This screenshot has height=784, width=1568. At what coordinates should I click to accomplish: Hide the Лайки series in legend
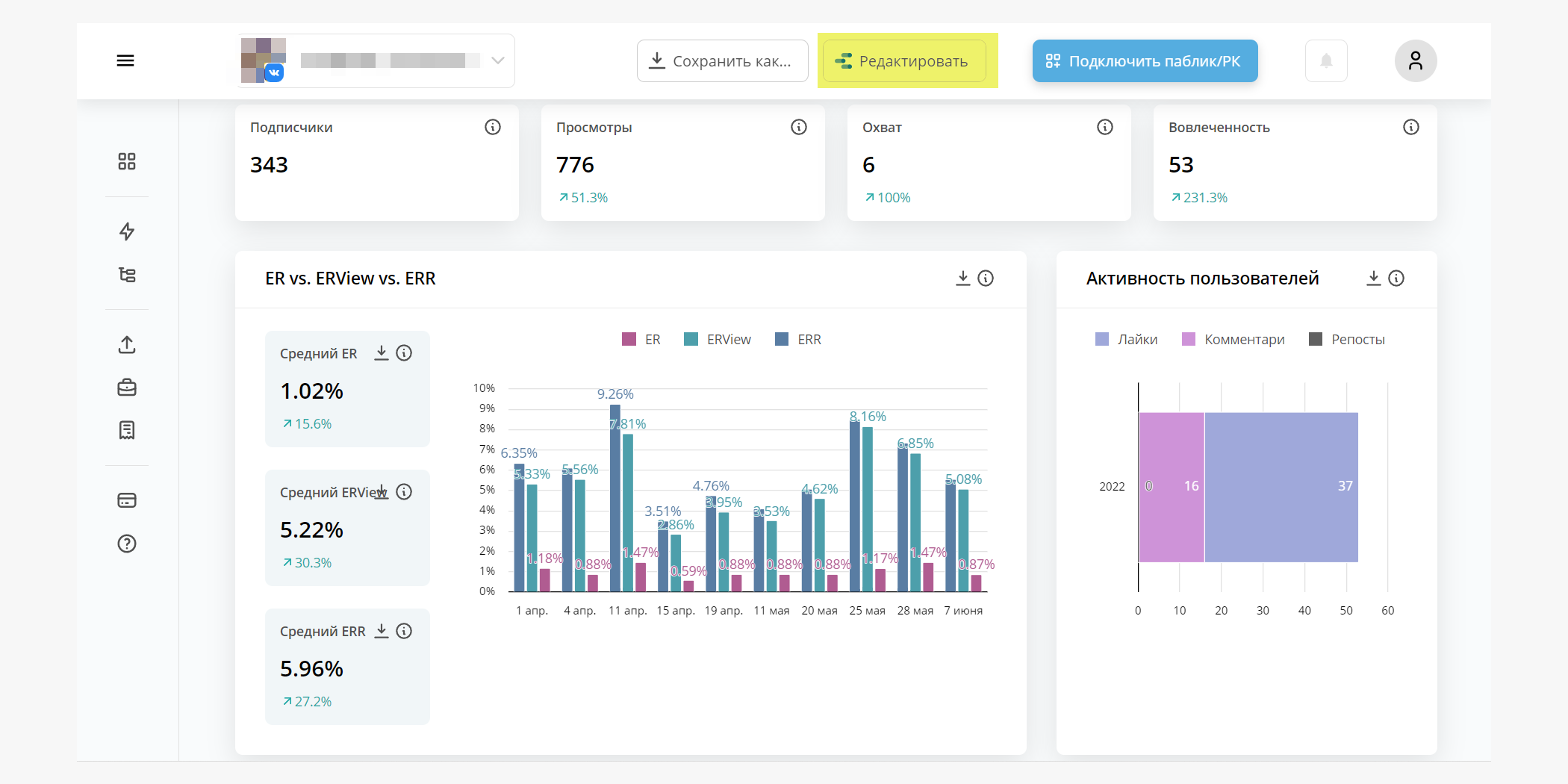pyautogui.click(x=1126, y=340)
